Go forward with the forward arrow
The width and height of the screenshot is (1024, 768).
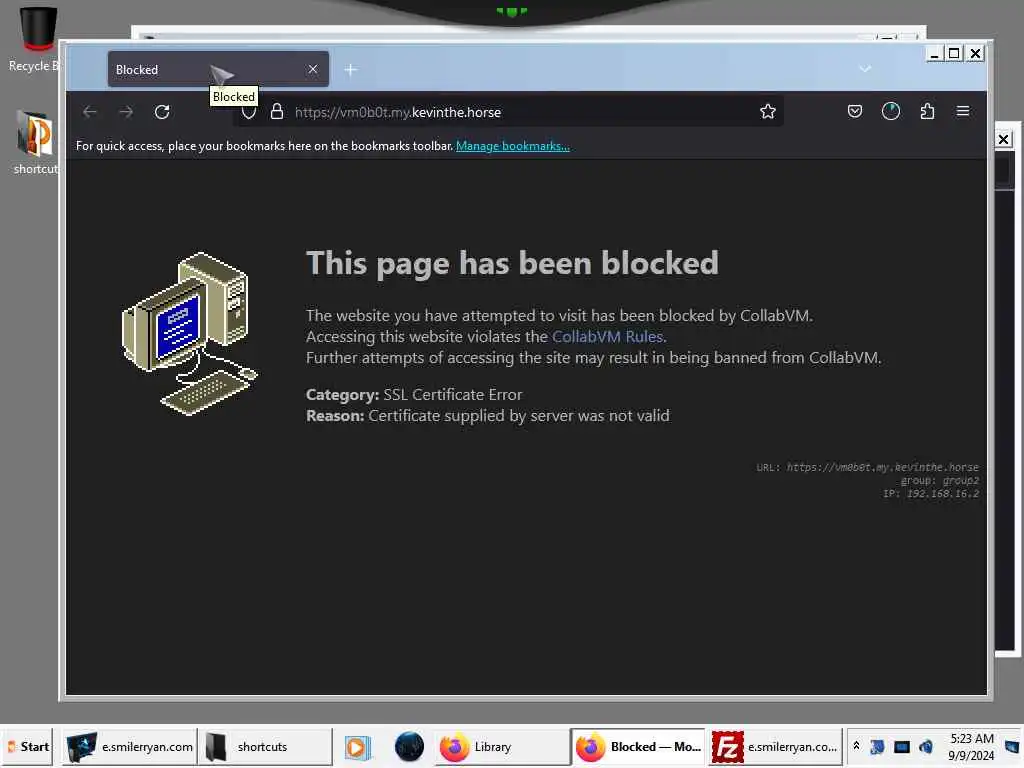pyautogui.click(x=126, y=112)
